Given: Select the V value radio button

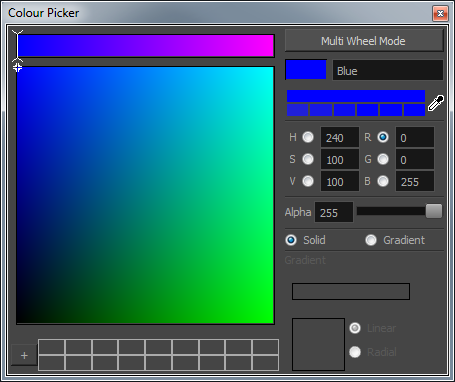Looking at the screenshot, I should [x=308, y=181].
